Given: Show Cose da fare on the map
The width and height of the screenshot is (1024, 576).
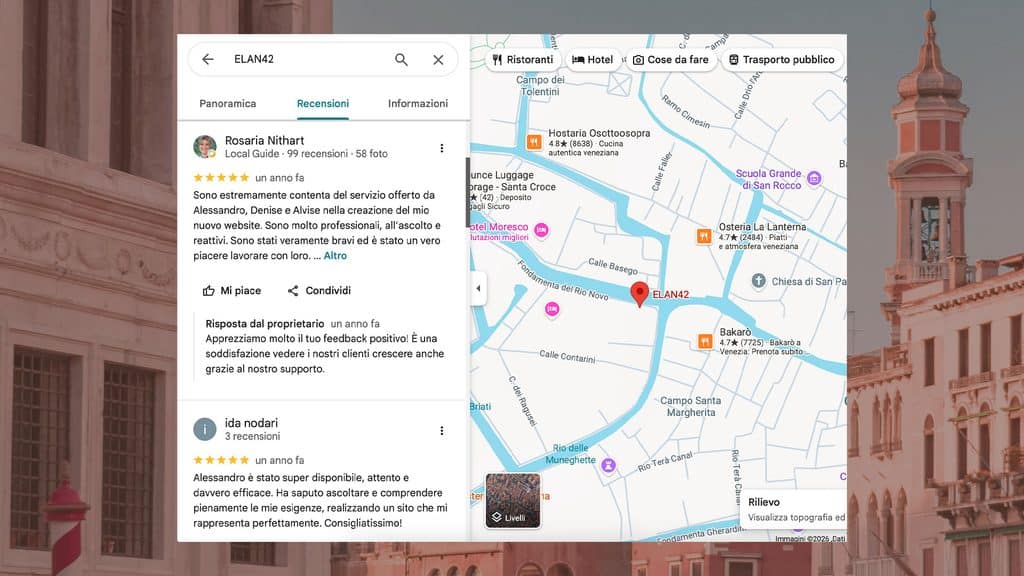Looking at the screenshot, I should (671, 59).
